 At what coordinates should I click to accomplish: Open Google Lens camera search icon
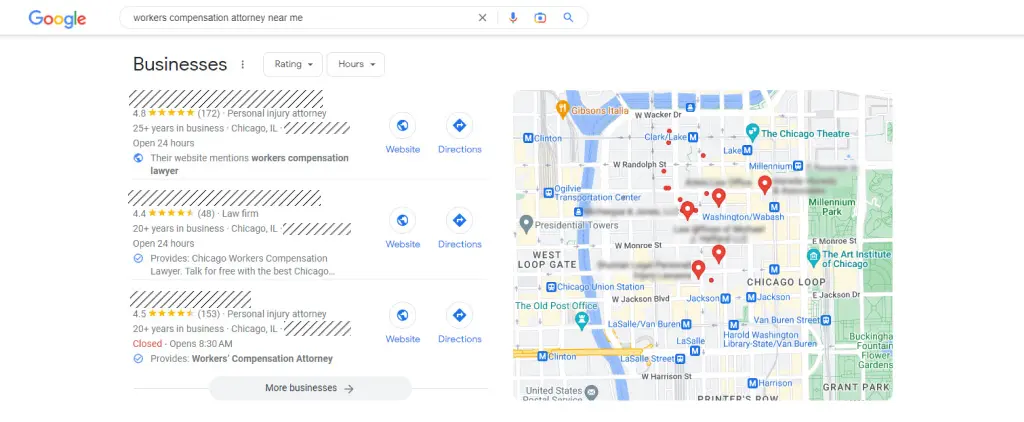(540, 18)
